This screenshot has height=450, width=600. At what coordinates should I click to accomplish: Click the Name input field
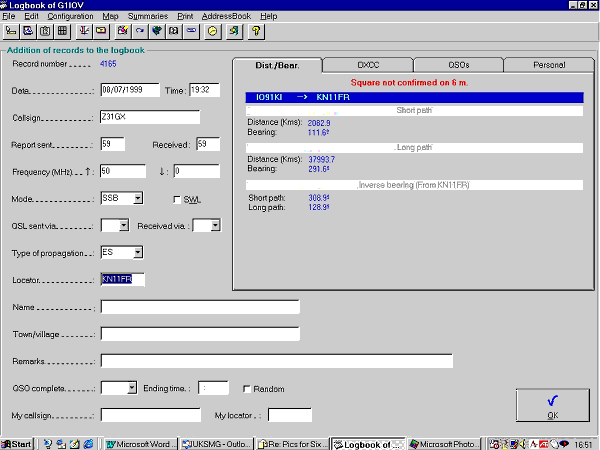tap(200, 307)
